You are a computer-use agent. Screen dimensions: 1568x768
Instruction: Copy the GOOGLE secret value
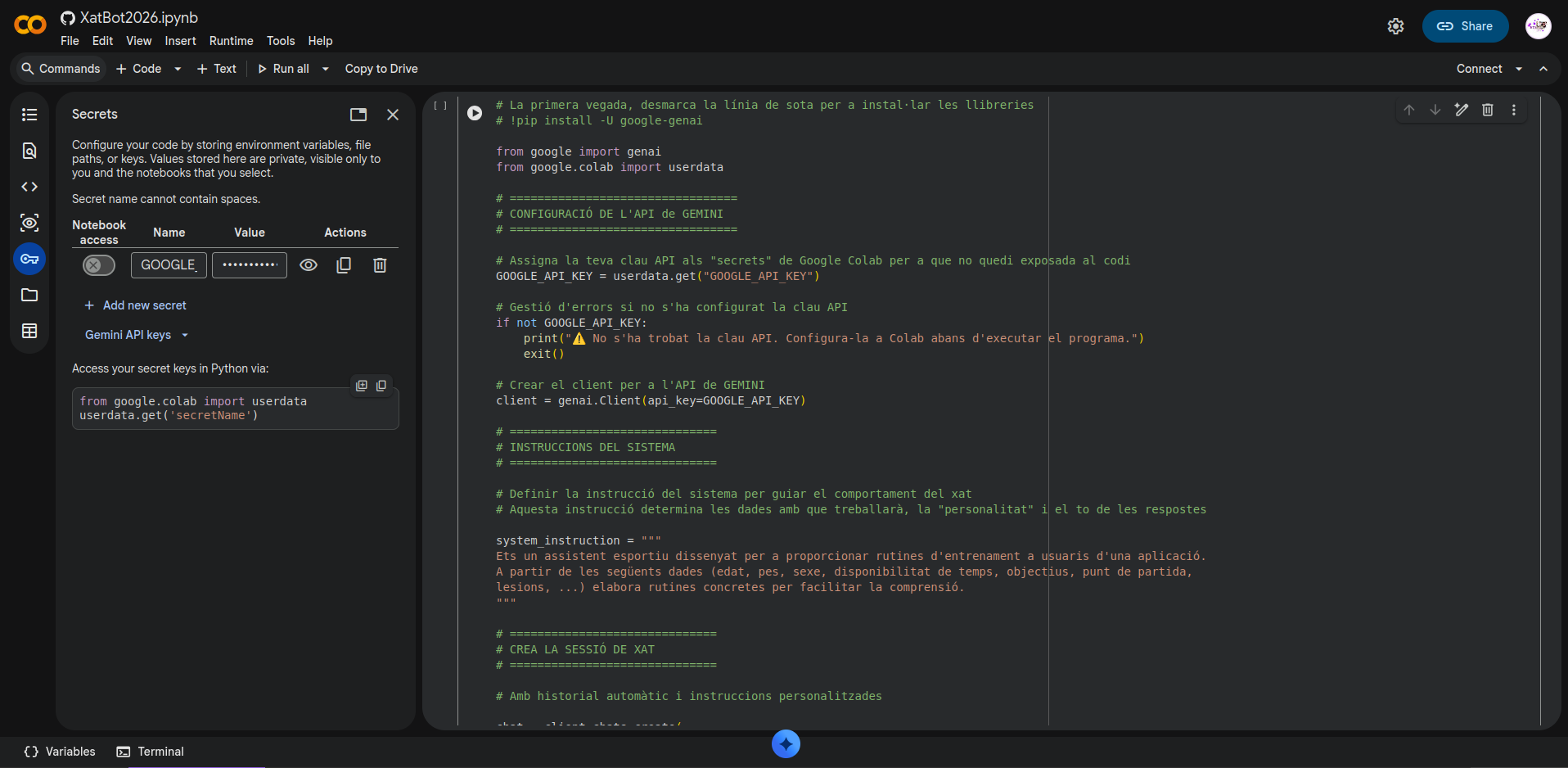(x=344, y=265)
